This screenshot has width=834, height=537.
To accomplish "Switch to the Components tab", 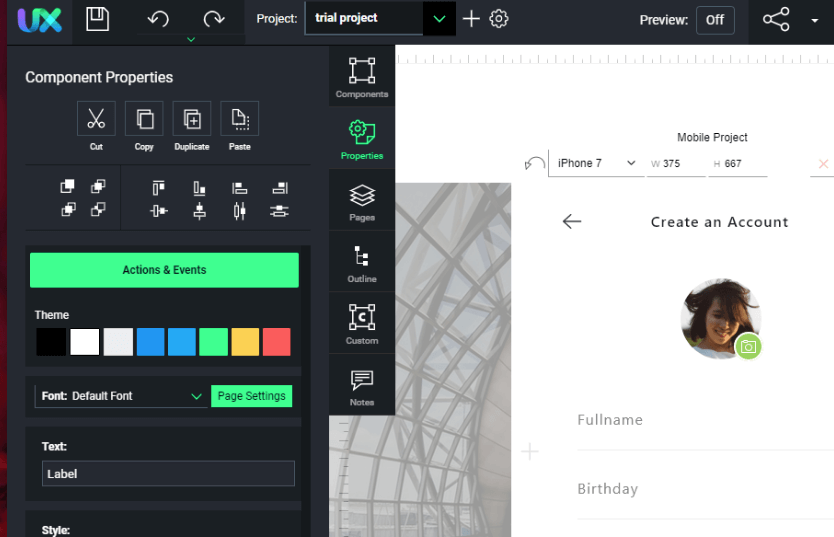I will (x=362, y=77).
